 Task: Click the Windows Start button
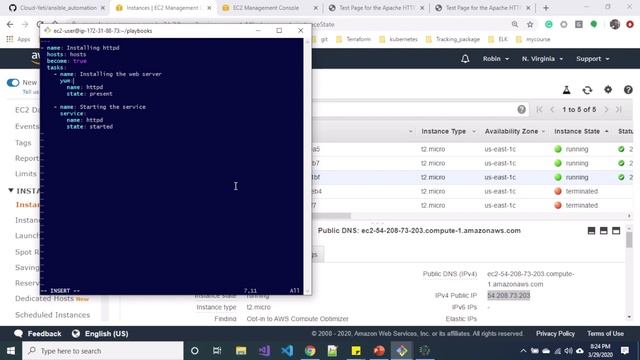pos(11,351)
